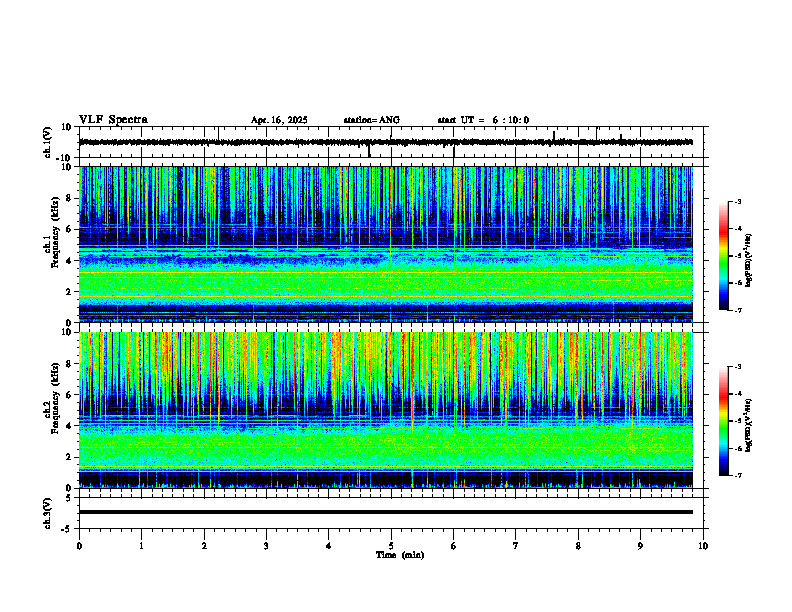Click the "1" tick on the time axis
Screen dimensions: 792x612
point(141,546)
